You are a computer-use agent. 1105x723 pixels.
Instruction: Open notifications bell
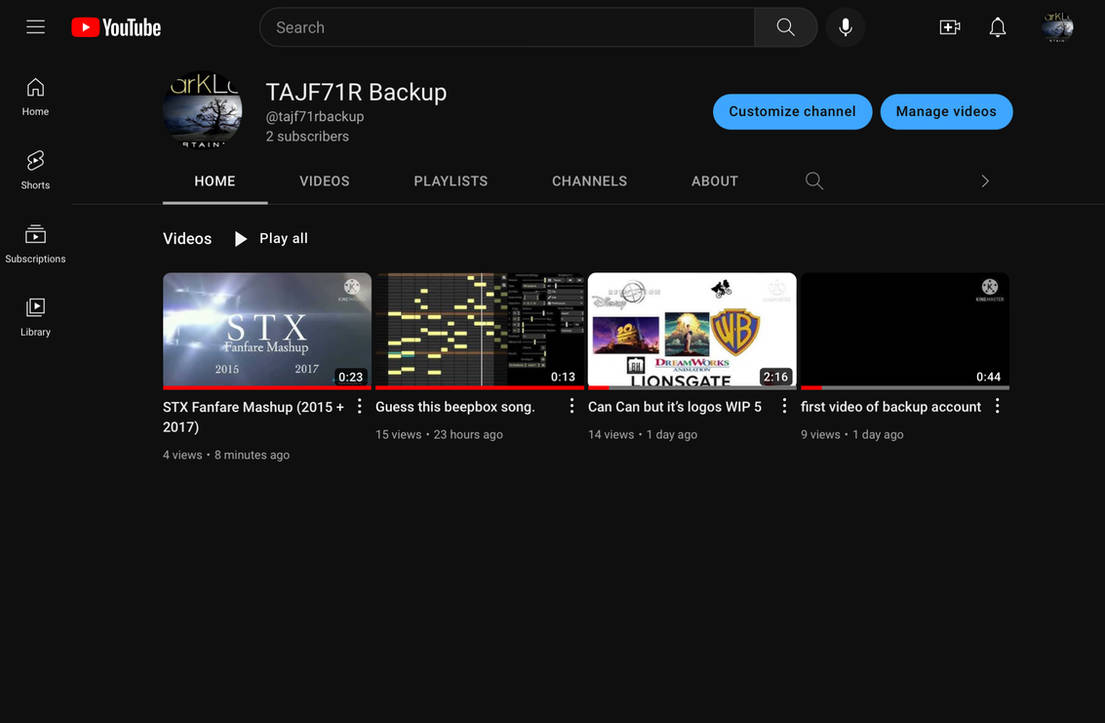997,27
